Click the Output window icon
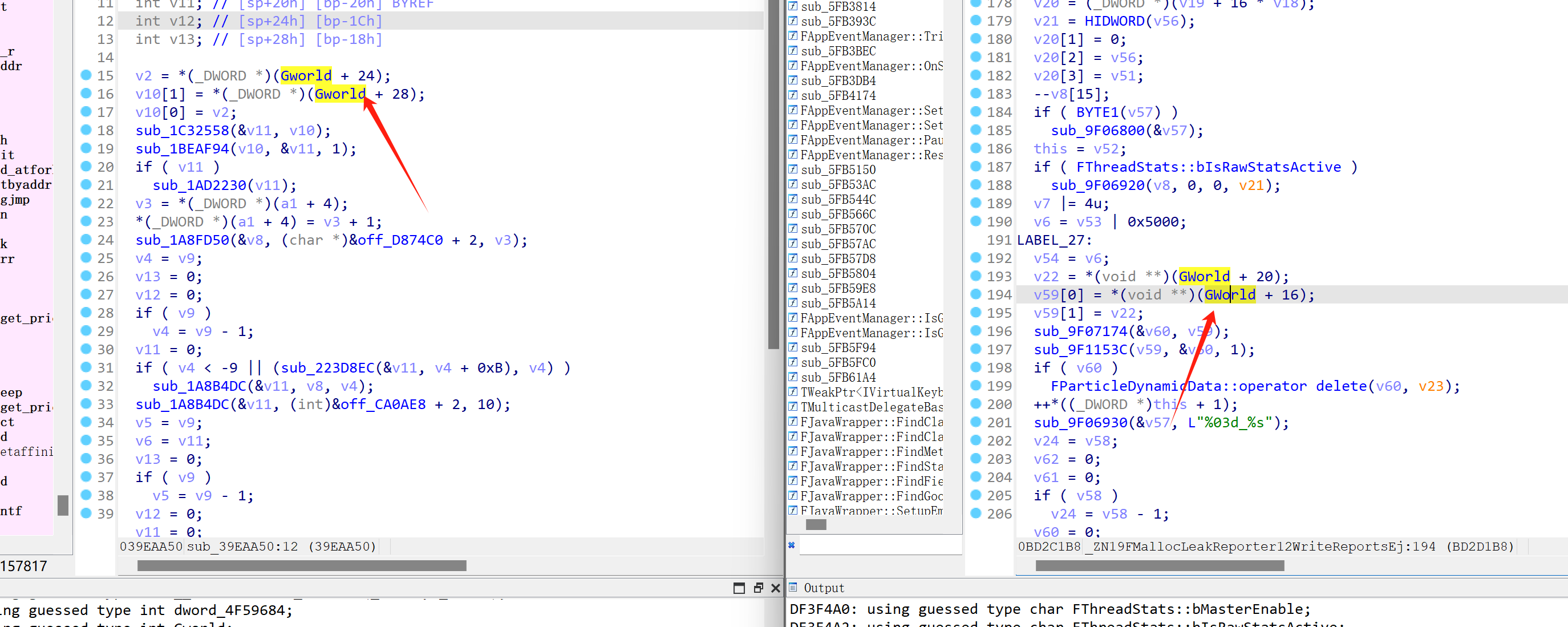Viewport: 1568px width, 627px height. [x=793, y=588]
